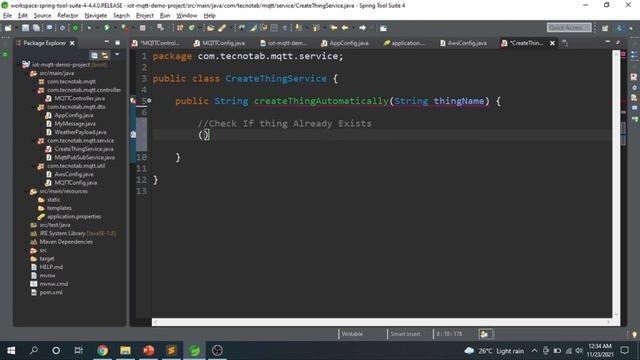Switch to the Spring perspective icon

pos(620,28)
